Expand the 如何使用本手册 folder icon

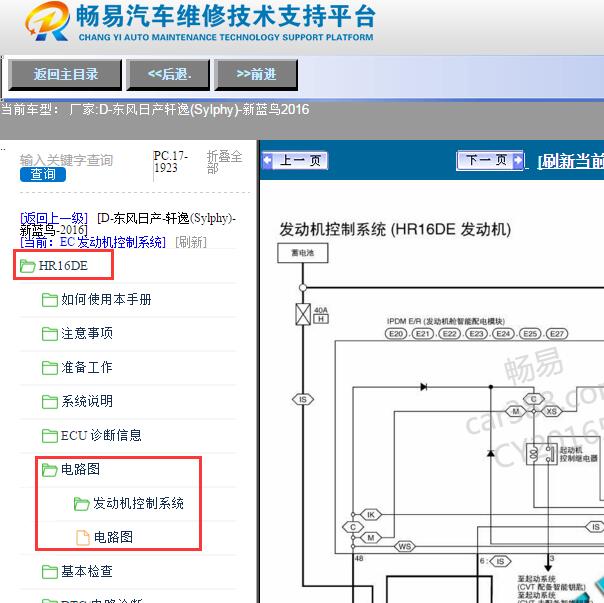tap(50, 300)
